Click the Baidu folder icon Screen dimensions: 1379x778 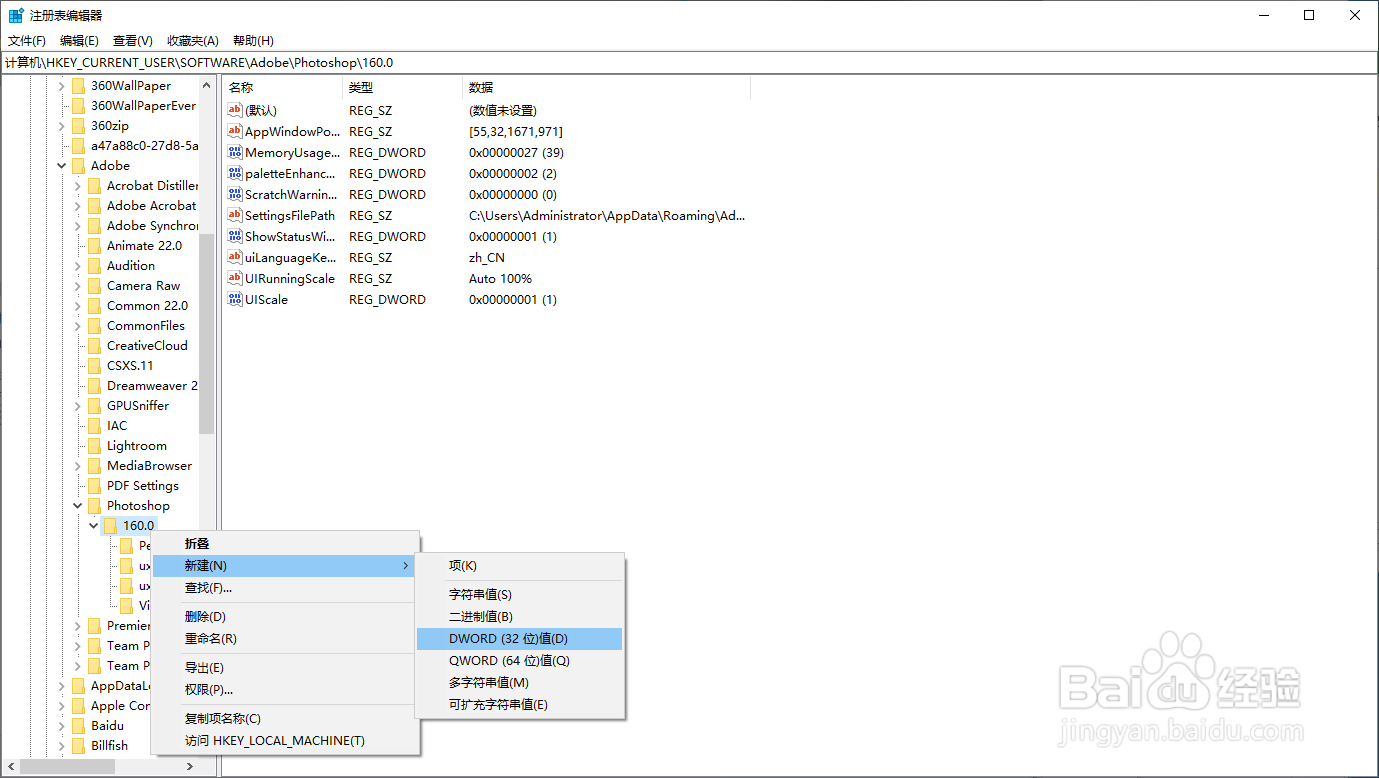[x=79, y=725]
